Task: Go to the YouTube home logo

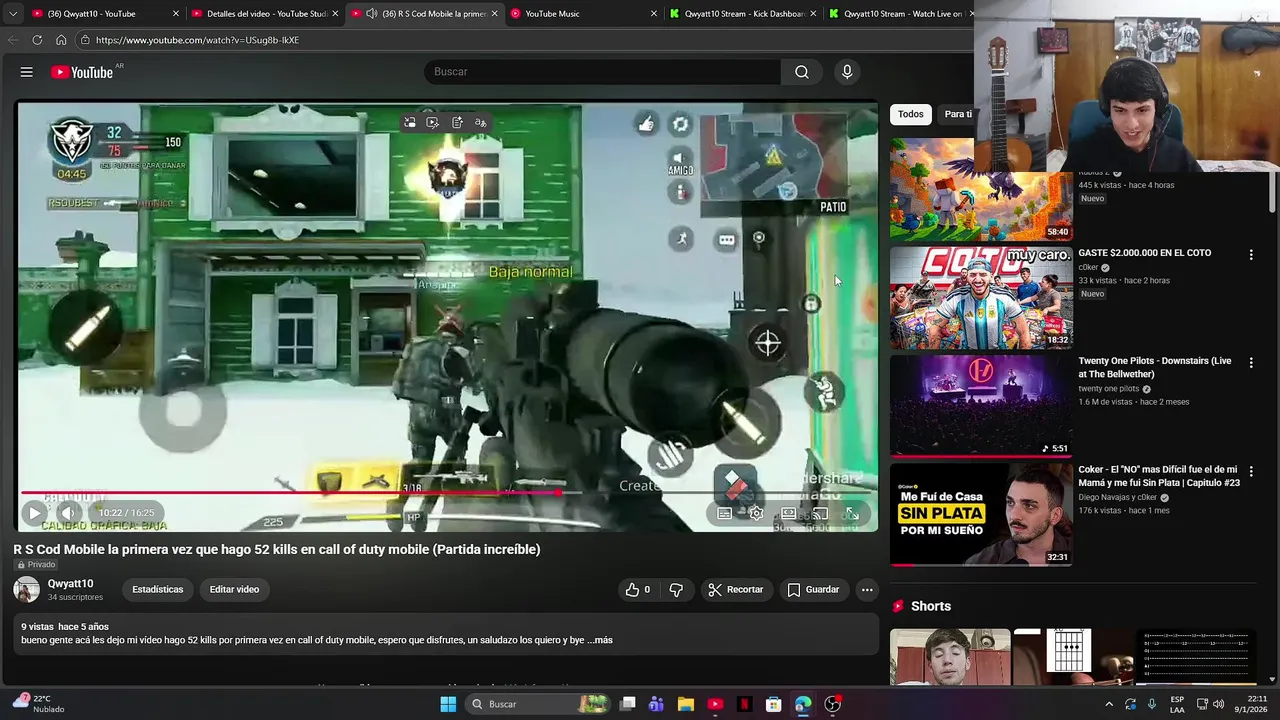Action: [x=82, y=72]
